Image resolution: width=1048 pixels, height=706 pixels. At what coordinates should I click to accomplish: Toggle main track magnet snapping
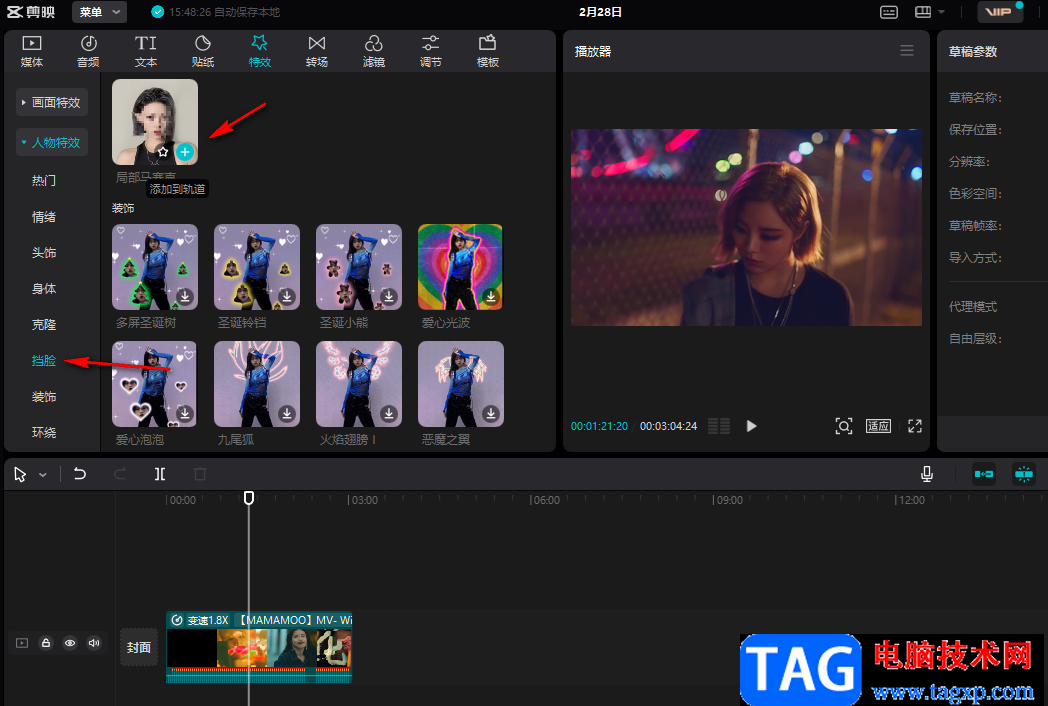tap(984, 474)
